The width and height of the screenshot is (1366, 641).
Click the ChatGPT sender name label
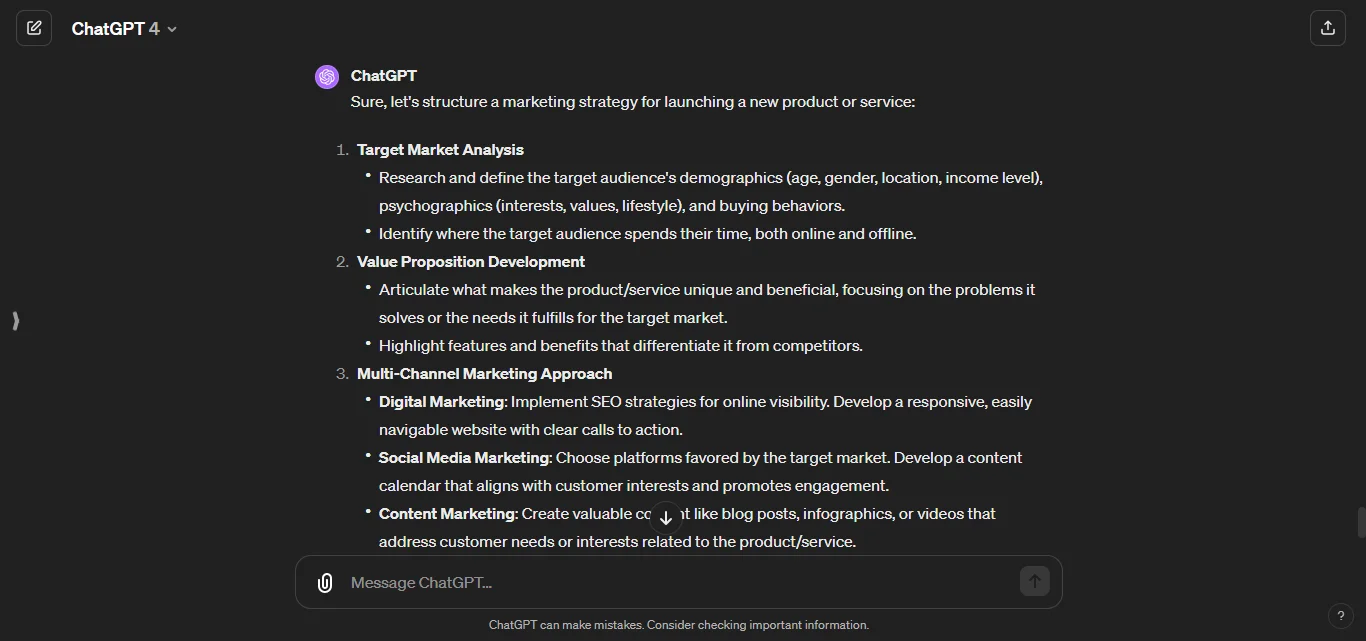point(384,76)
